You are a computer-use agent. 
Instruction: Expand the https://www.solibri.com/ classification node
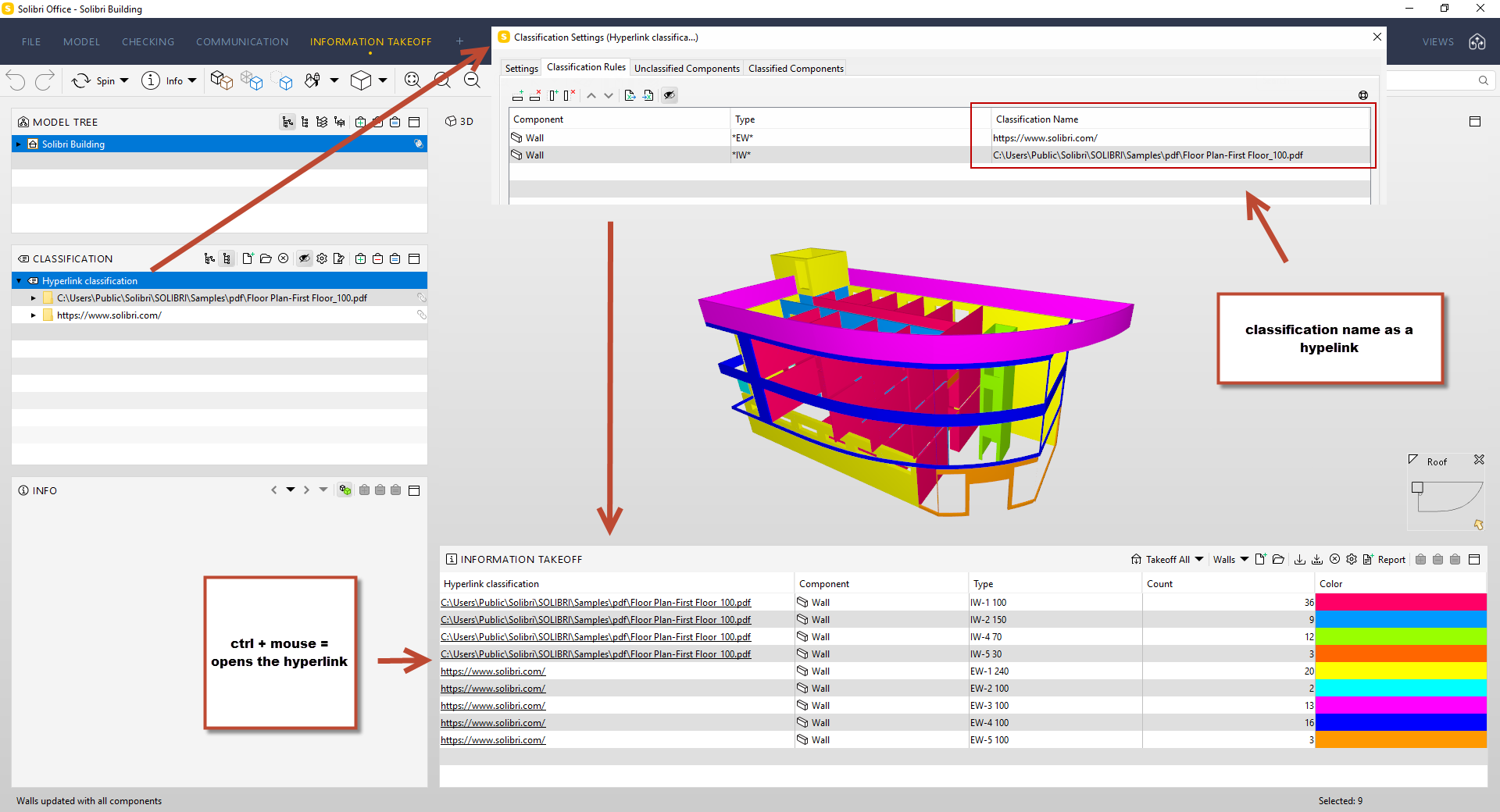[34, 315]
